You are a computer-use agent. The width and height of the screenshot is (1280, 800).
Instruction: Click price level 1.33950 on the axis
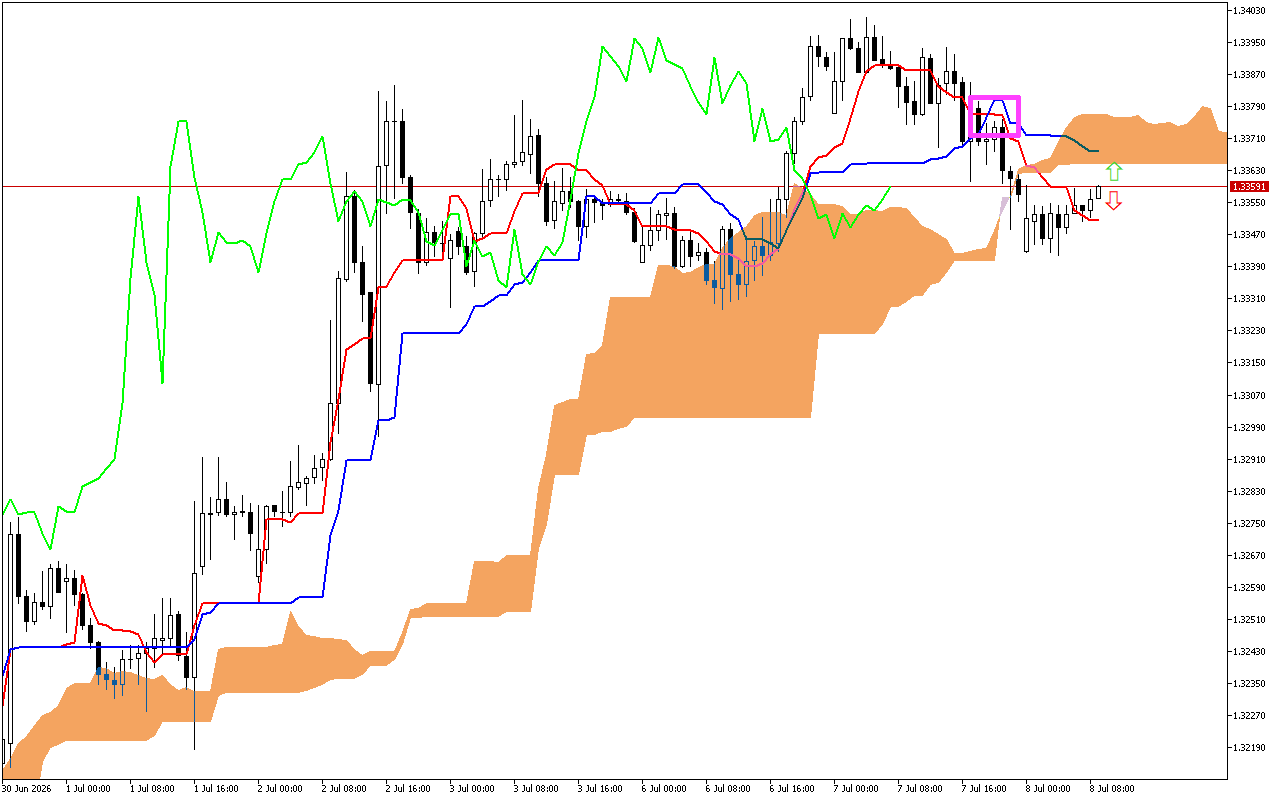click(x=1250, y=43)
